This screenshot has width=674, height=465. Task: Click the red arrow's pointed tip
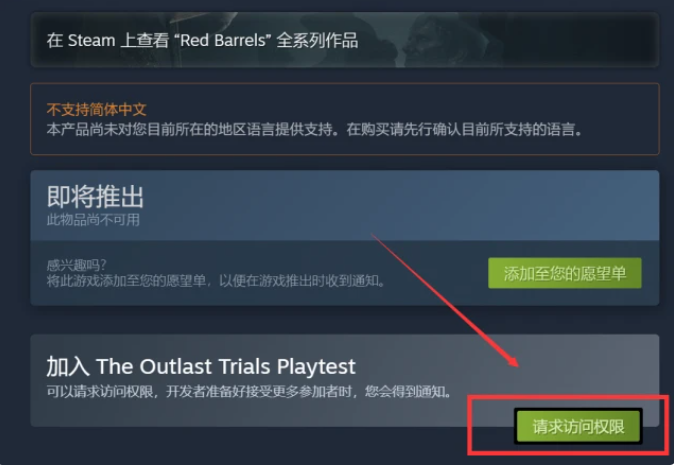coord(517,365)
